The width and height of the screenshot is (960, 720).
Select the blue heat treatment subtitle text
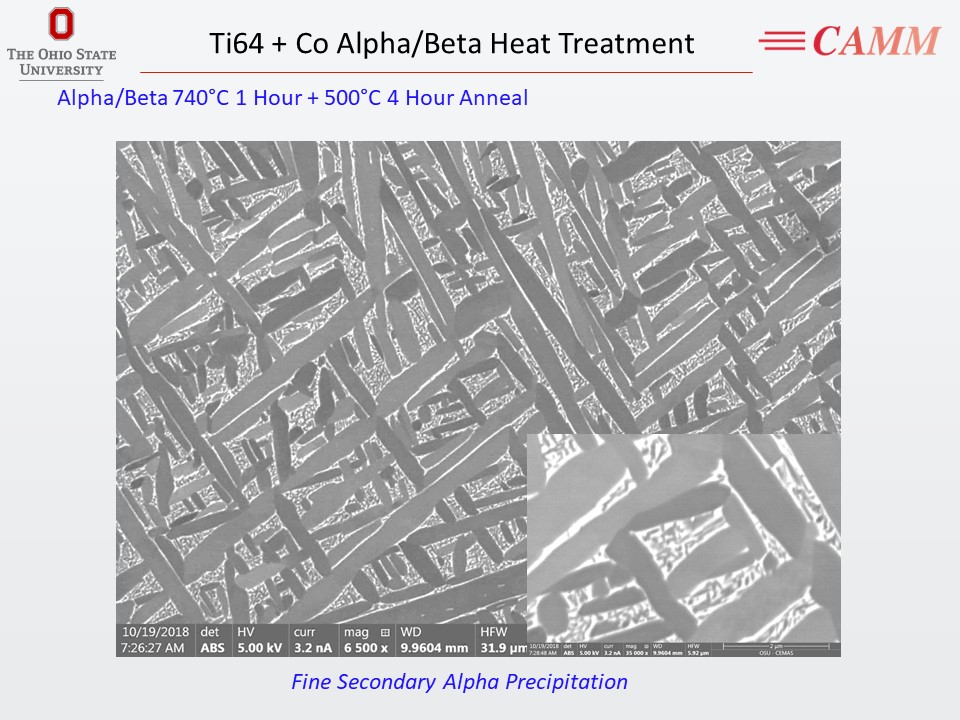click(292, 98)
